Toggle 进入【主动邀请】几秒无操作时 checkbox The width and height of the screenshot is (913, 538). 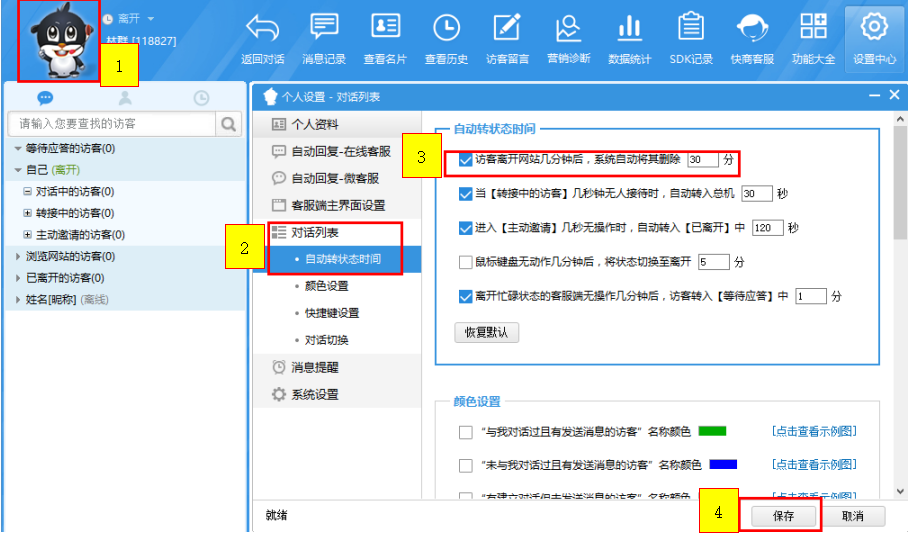point(465,228)
